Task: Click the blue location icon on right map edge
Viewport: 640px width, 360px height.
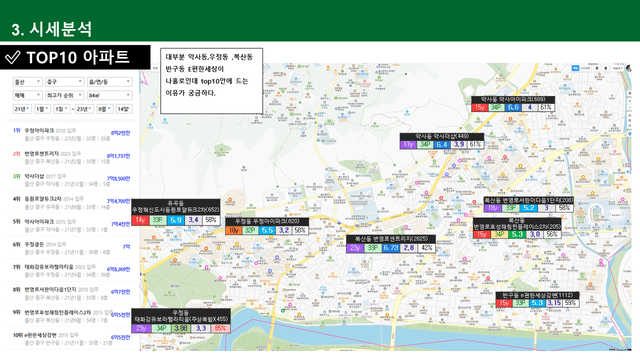Action: [630, 133]
